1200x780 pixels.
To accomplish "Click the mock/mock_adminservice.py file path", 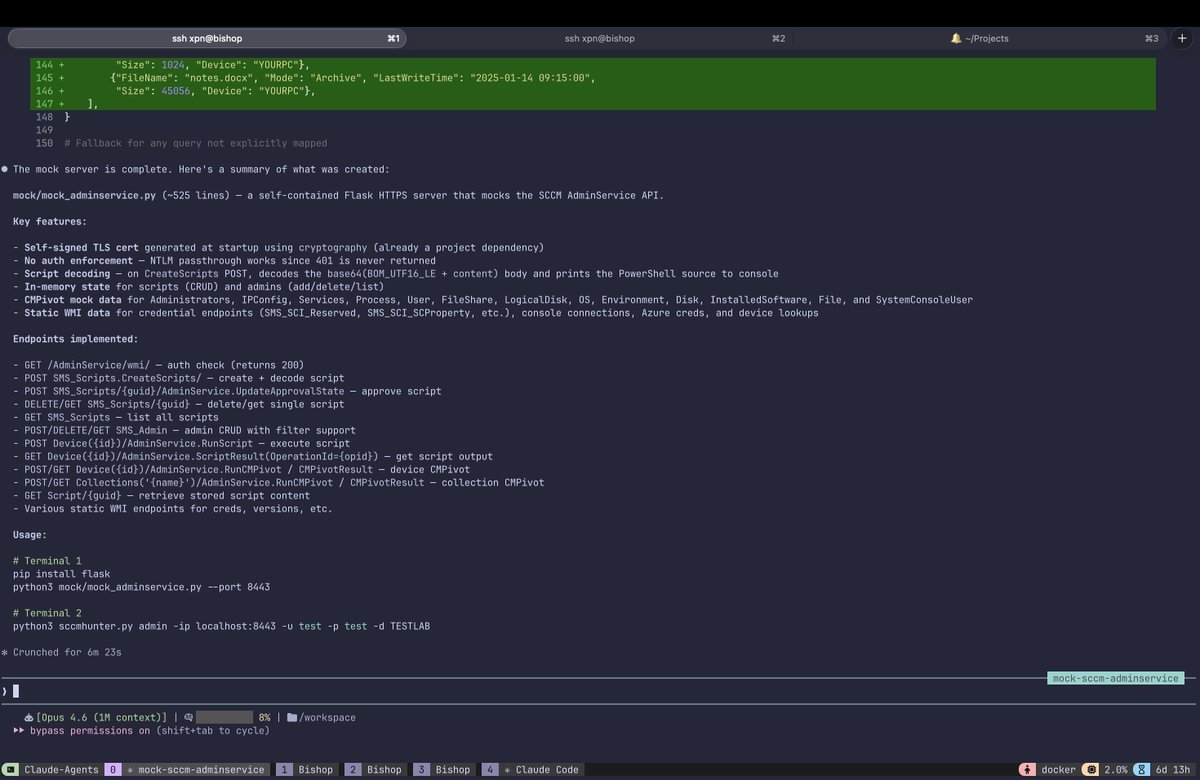I will (85, 195).
